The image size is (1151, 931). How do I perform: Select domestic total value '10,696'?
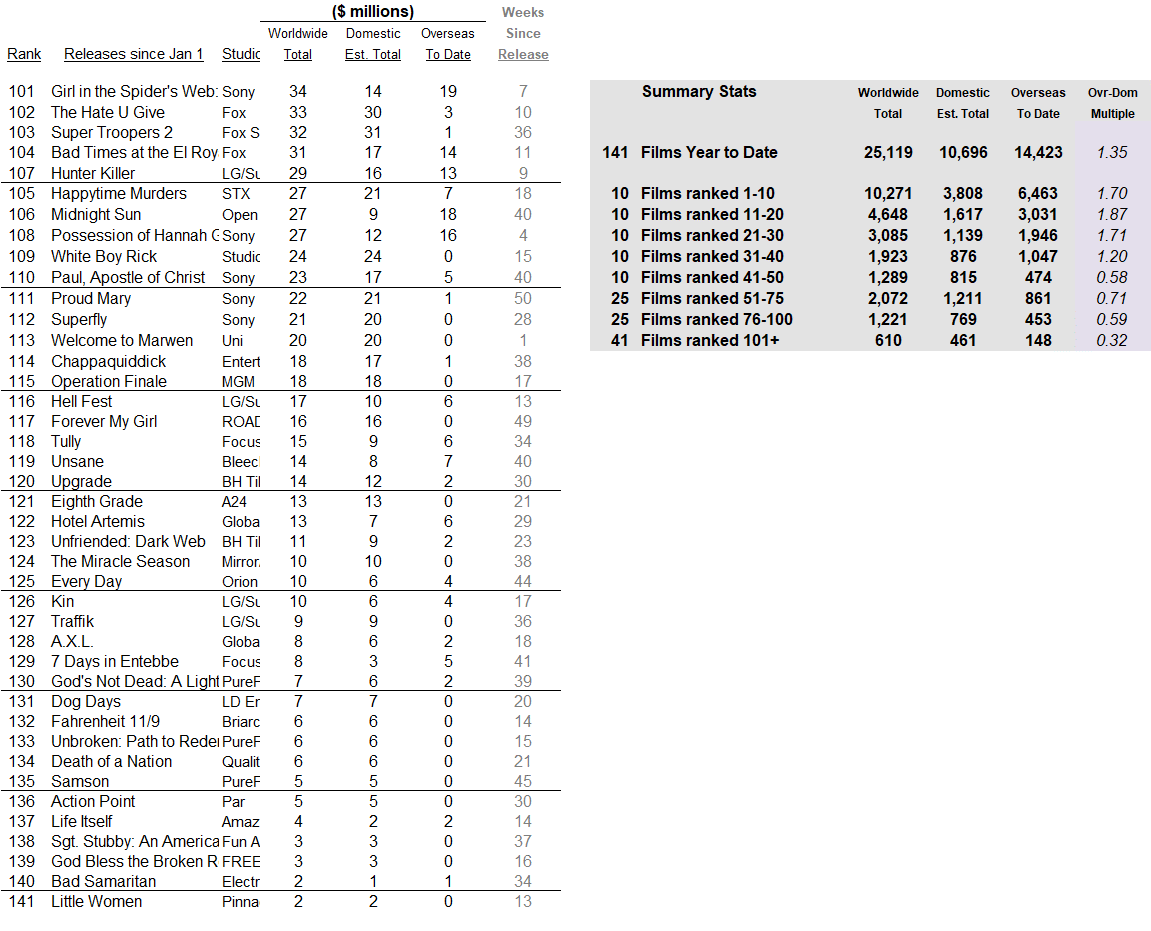pyautogui.click(x=963, y=153)
